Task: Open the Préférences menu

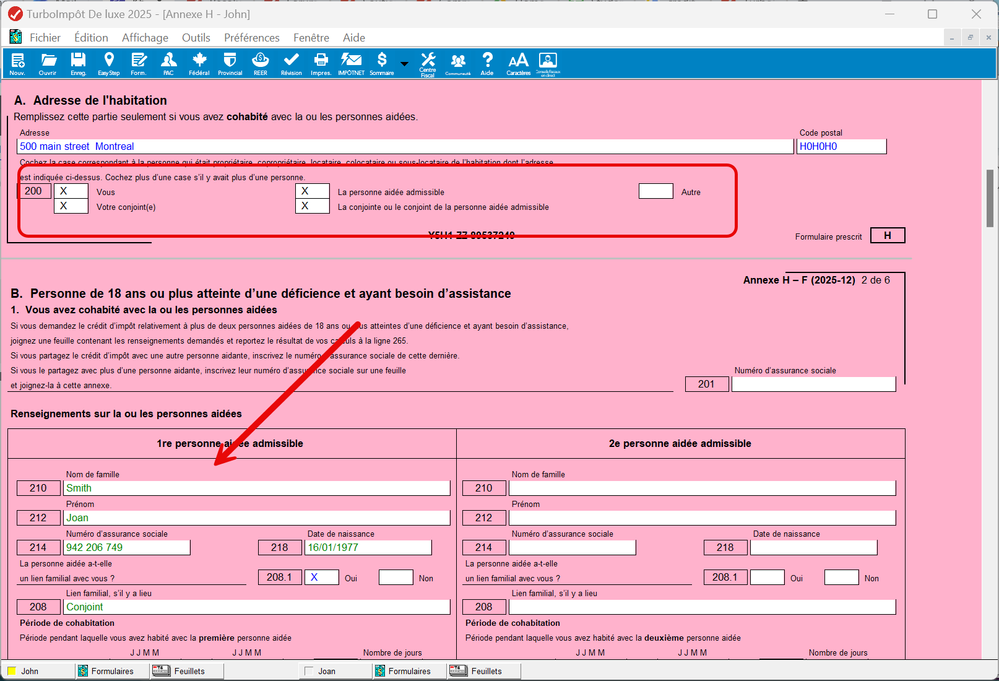Action: (251, 38)
